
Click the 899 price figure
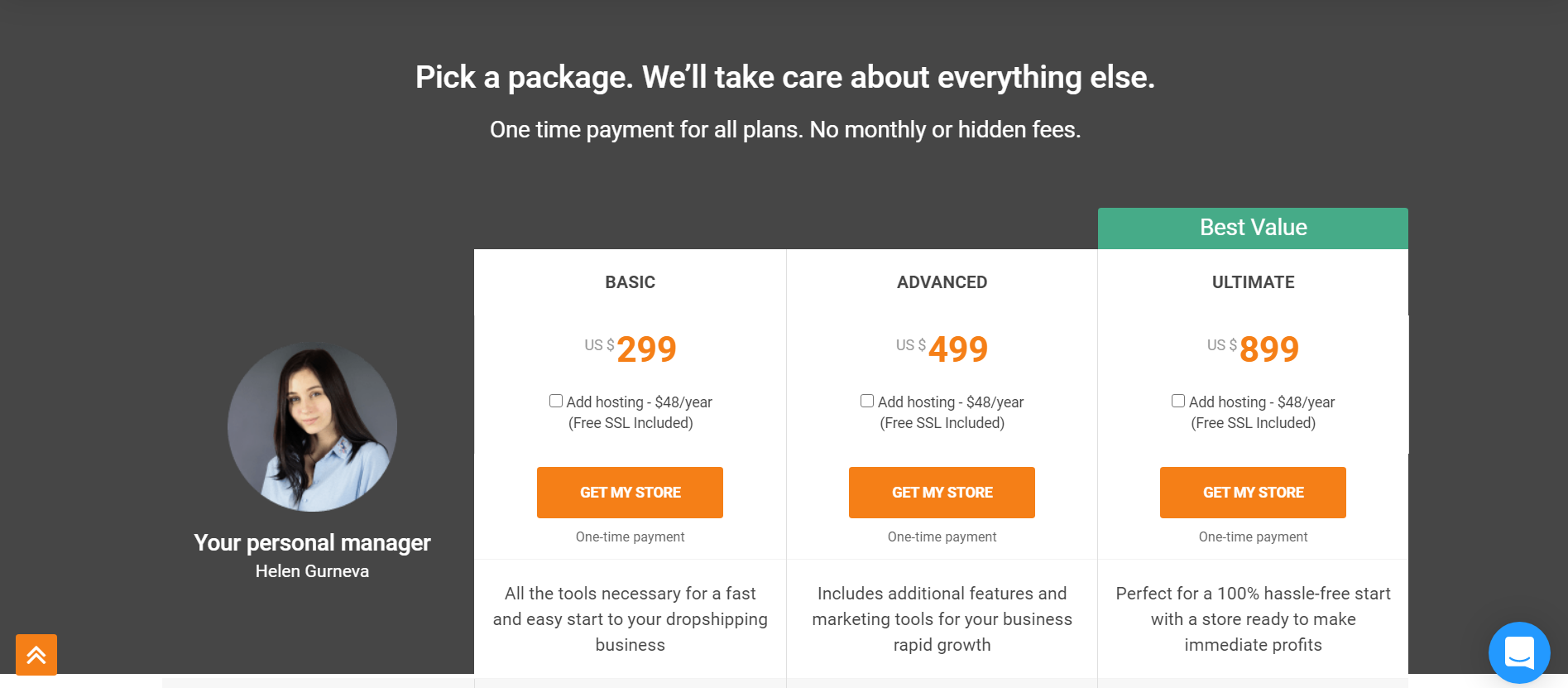coord(1269,349)
